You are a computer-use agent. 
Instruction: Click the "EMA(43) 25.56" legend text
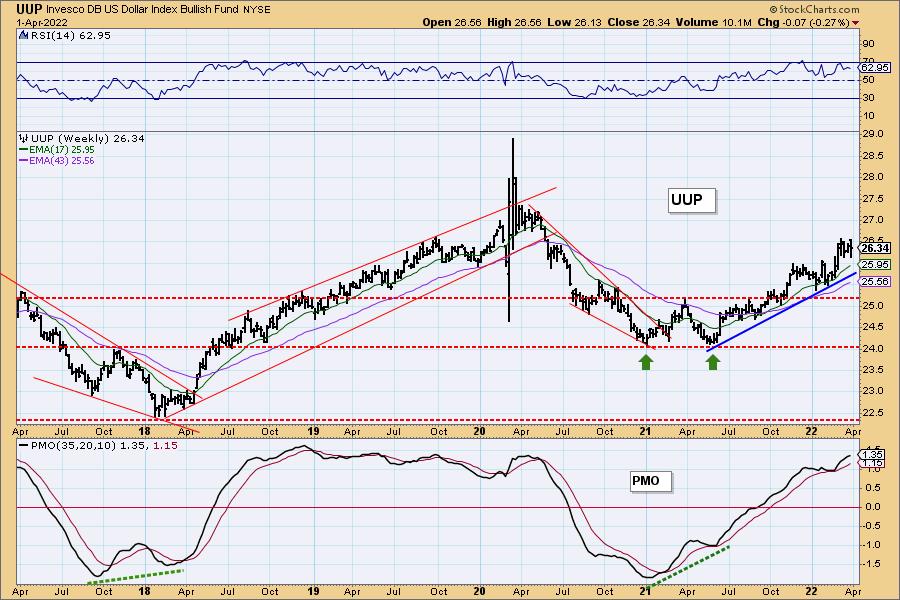pos(62,161)
